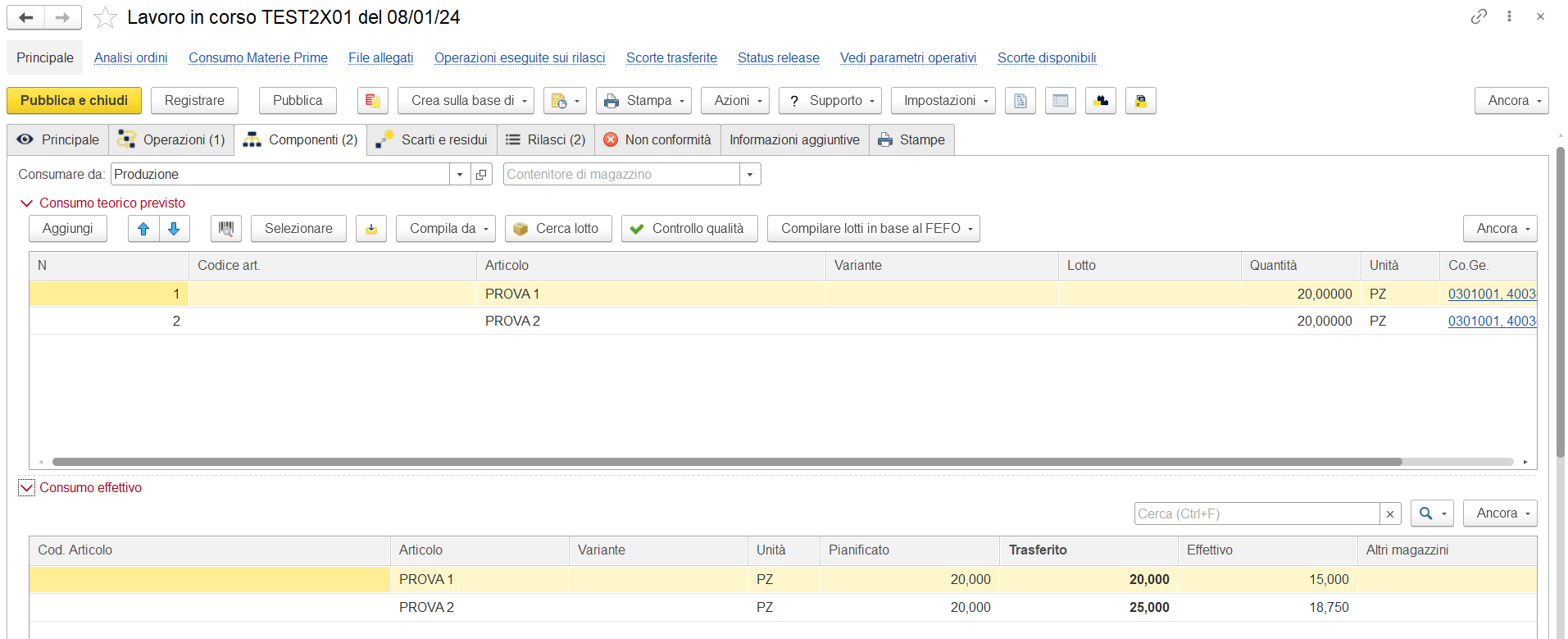Open Compilare lotti in base al FEFO dropdown
This screenshot has width=1568, height=639.
[874, 229]
